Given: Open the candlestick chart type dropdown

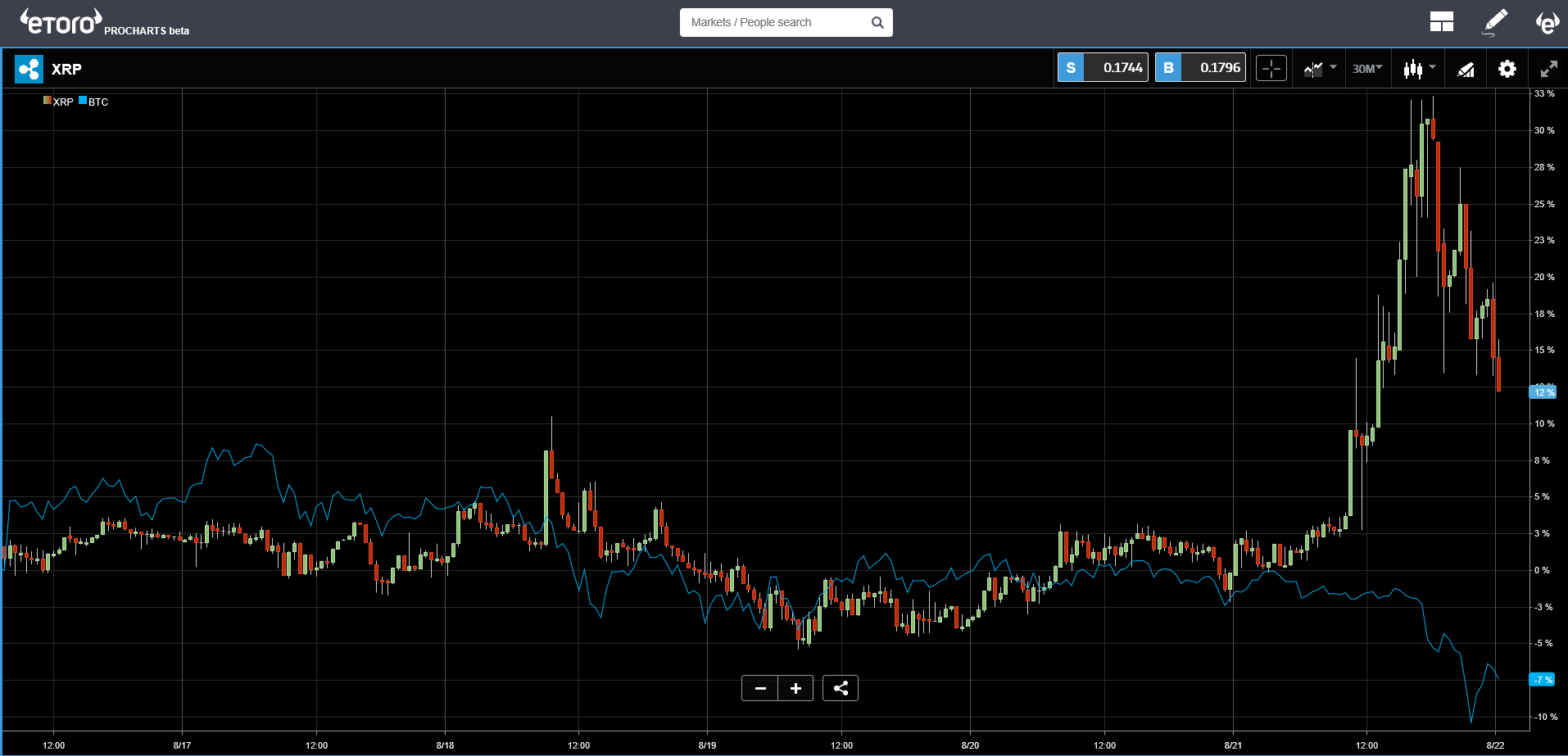Looking at the screenshot, I should coord(1419,69).
